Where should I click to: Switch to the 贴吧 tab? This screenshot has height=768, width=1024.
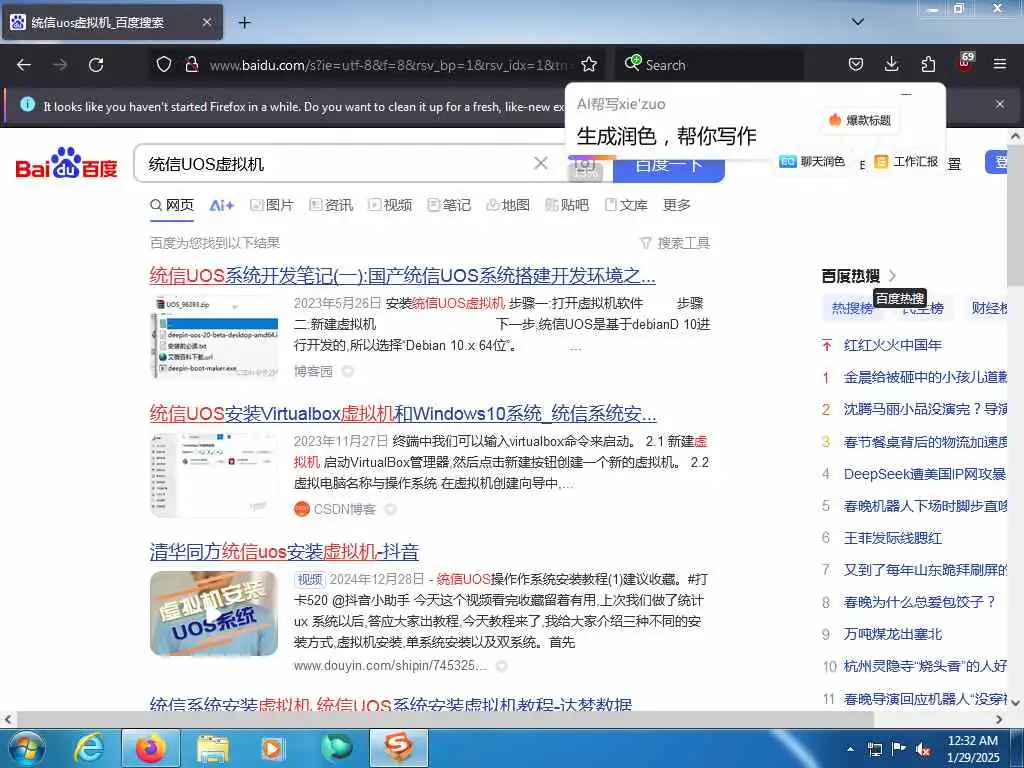[567, 205]
